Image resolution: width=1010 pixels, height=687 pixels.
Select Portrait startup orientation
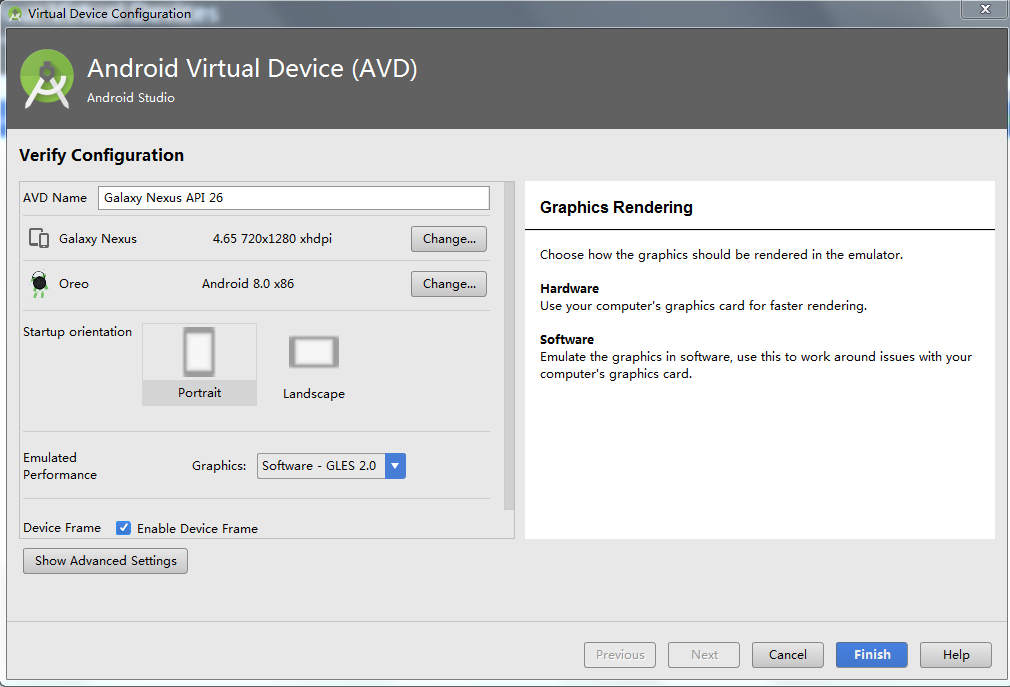199,364
